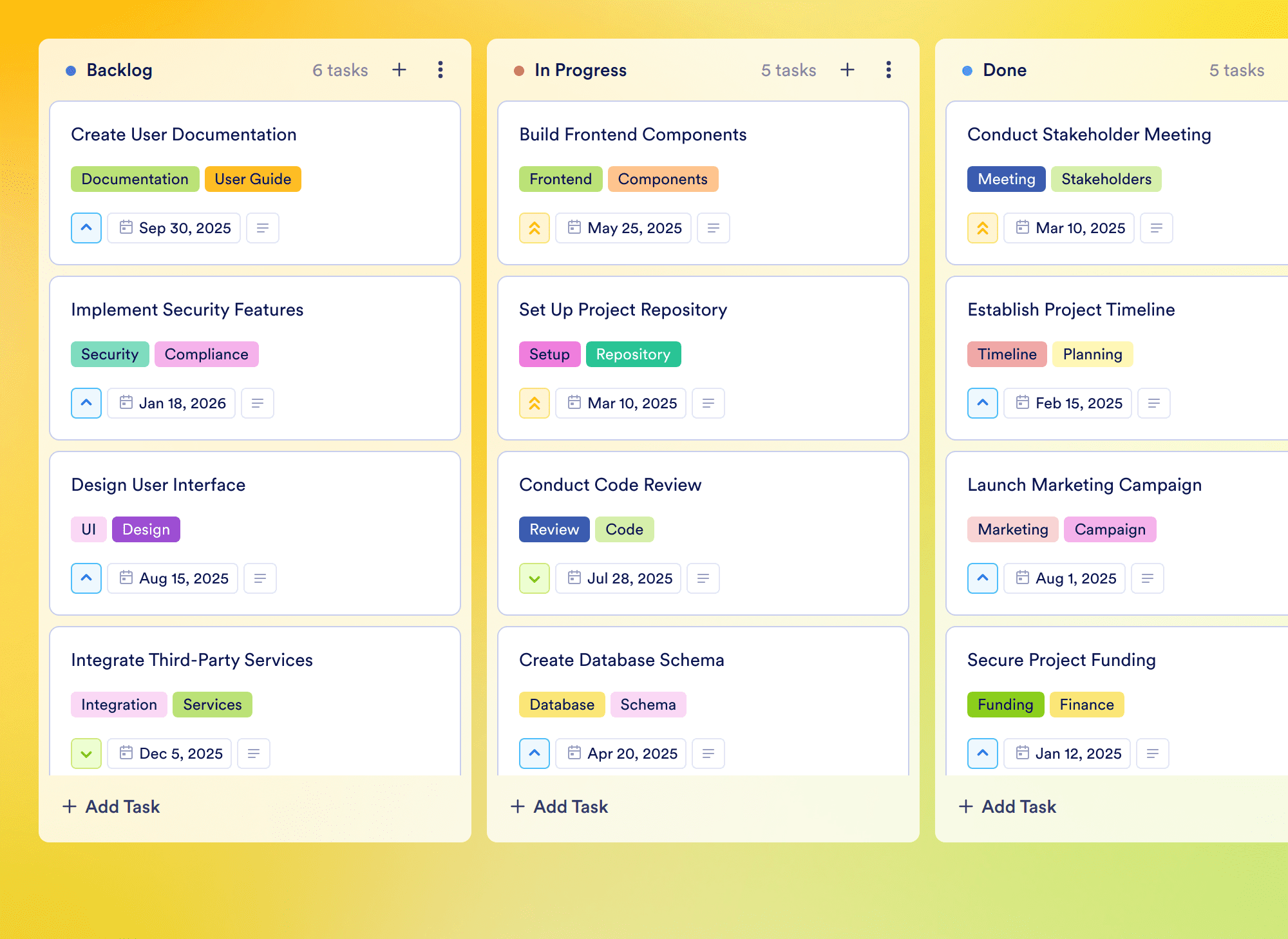The width and height of the screenshot is (1288, 939).
Task: Open notes icon on Conduct Code Review card
Action: coord(703,578)
